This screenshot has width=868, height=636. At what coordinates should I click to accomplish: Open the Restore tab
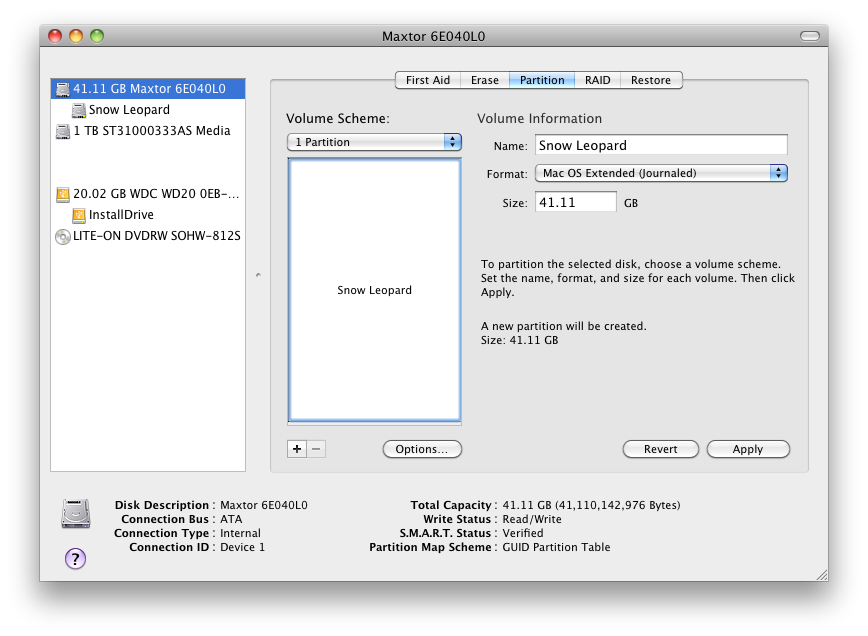651,80
